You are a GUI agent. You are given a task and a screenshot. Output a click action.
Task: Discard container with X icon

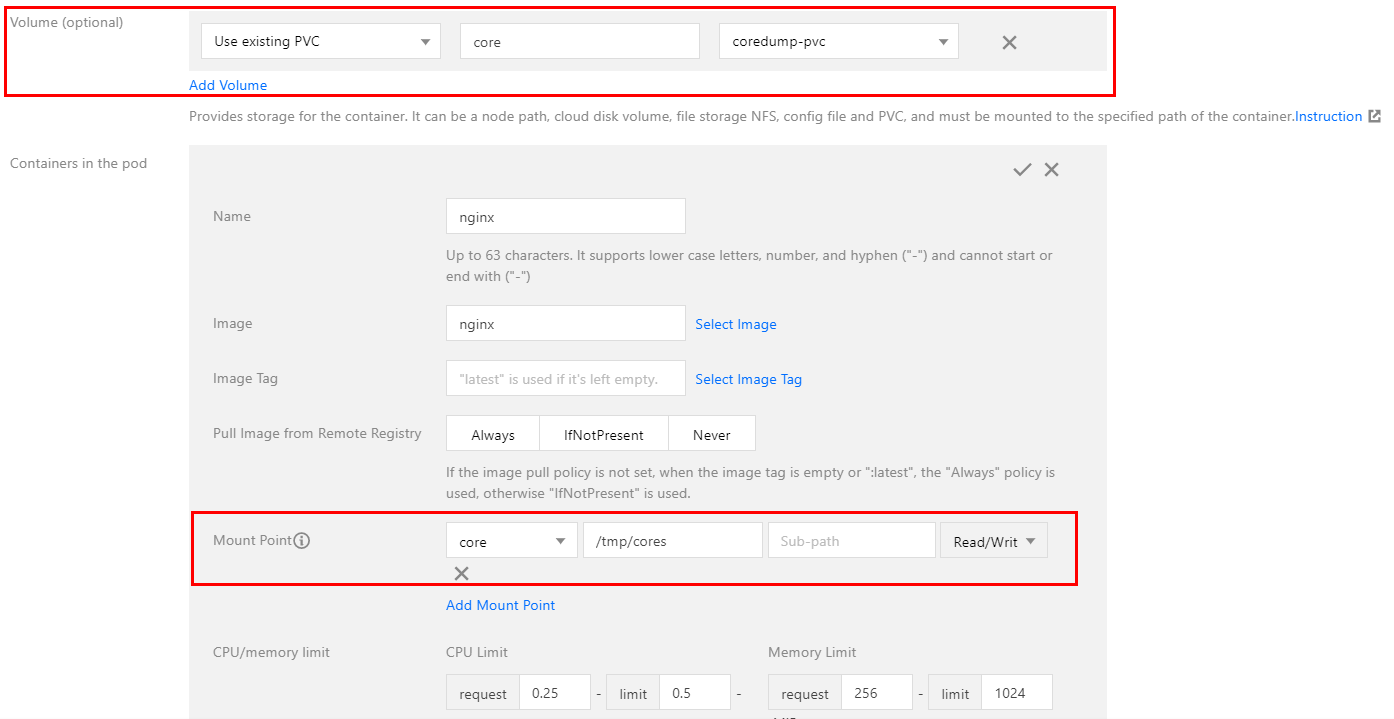pyautogui.click(x=1051, y=170)
